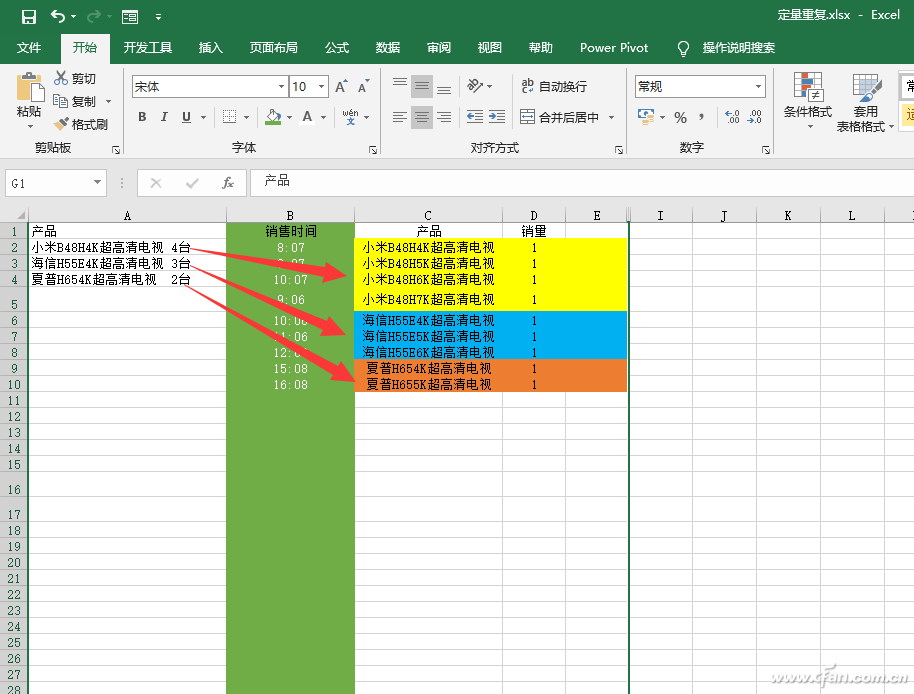Open the font size dropdown
The width and height of the screenshot is (914, 694).
(x=322, y=86)
